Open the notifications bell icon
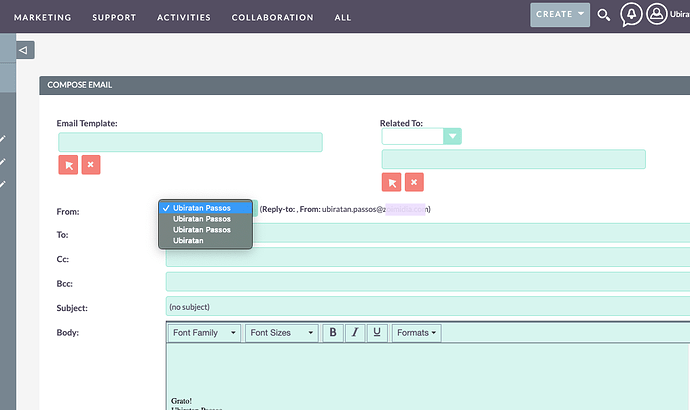Image resolution: width=690 pixels, height=410 pixels. (631, 14)
